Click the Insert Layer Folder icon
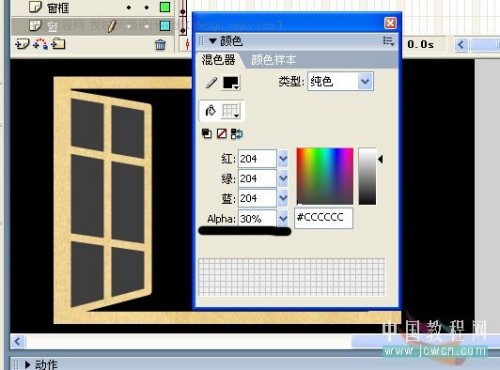500x370 pixels. (x=58, y=44)
